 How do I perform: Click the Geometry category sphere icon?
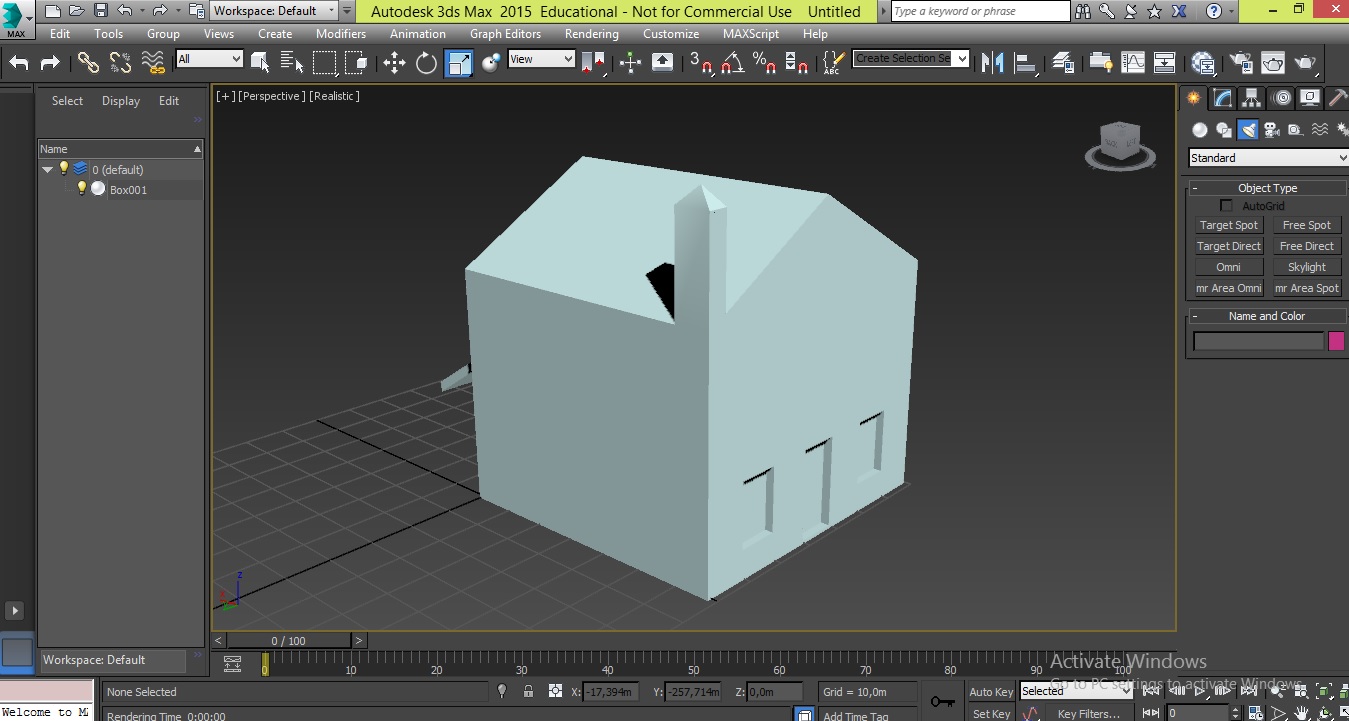[1199, 130]
